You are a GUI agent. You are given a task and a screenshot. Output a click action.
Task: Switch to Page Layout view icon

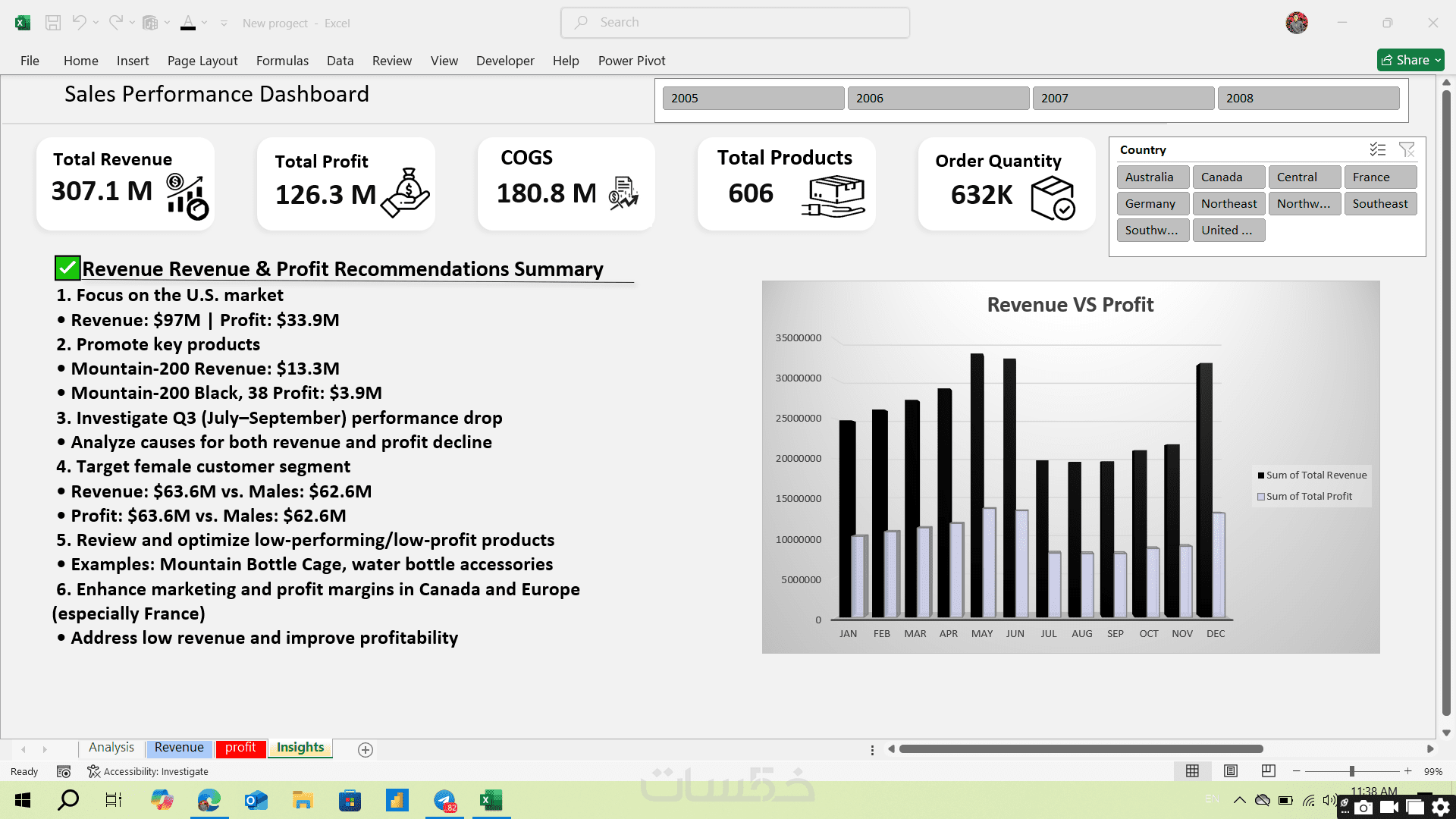pyautogui.click(x=1231, y=771)
